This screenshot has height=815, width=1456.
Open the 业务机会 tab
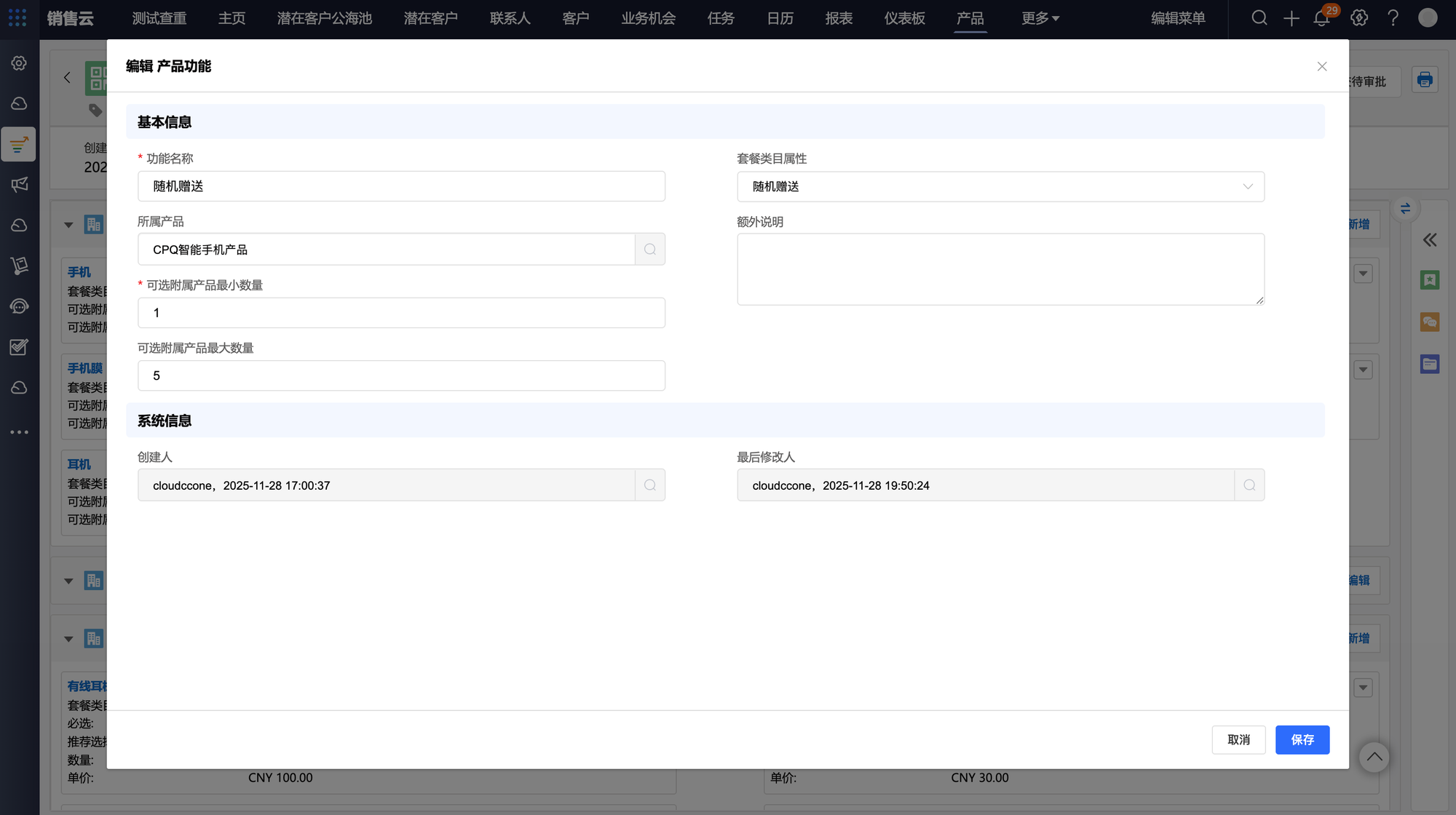click(x=648, y=18)
